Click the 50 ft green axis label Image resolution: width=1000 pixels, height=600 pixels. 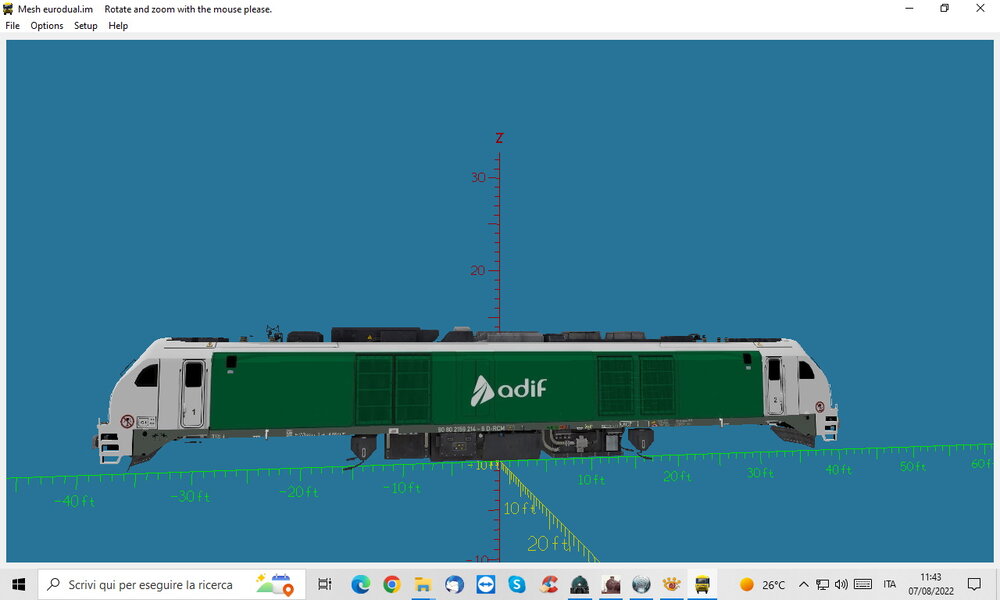tap(913, 467)
